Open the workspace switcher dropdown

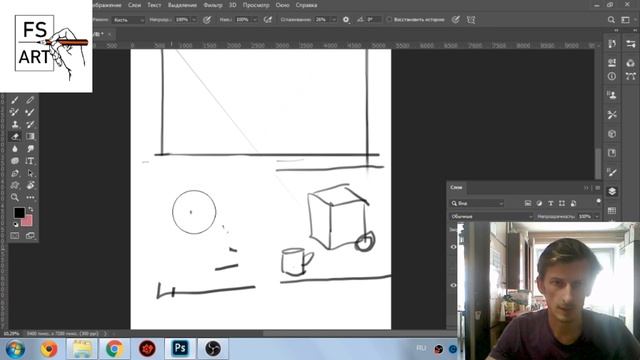coord(626,20)
